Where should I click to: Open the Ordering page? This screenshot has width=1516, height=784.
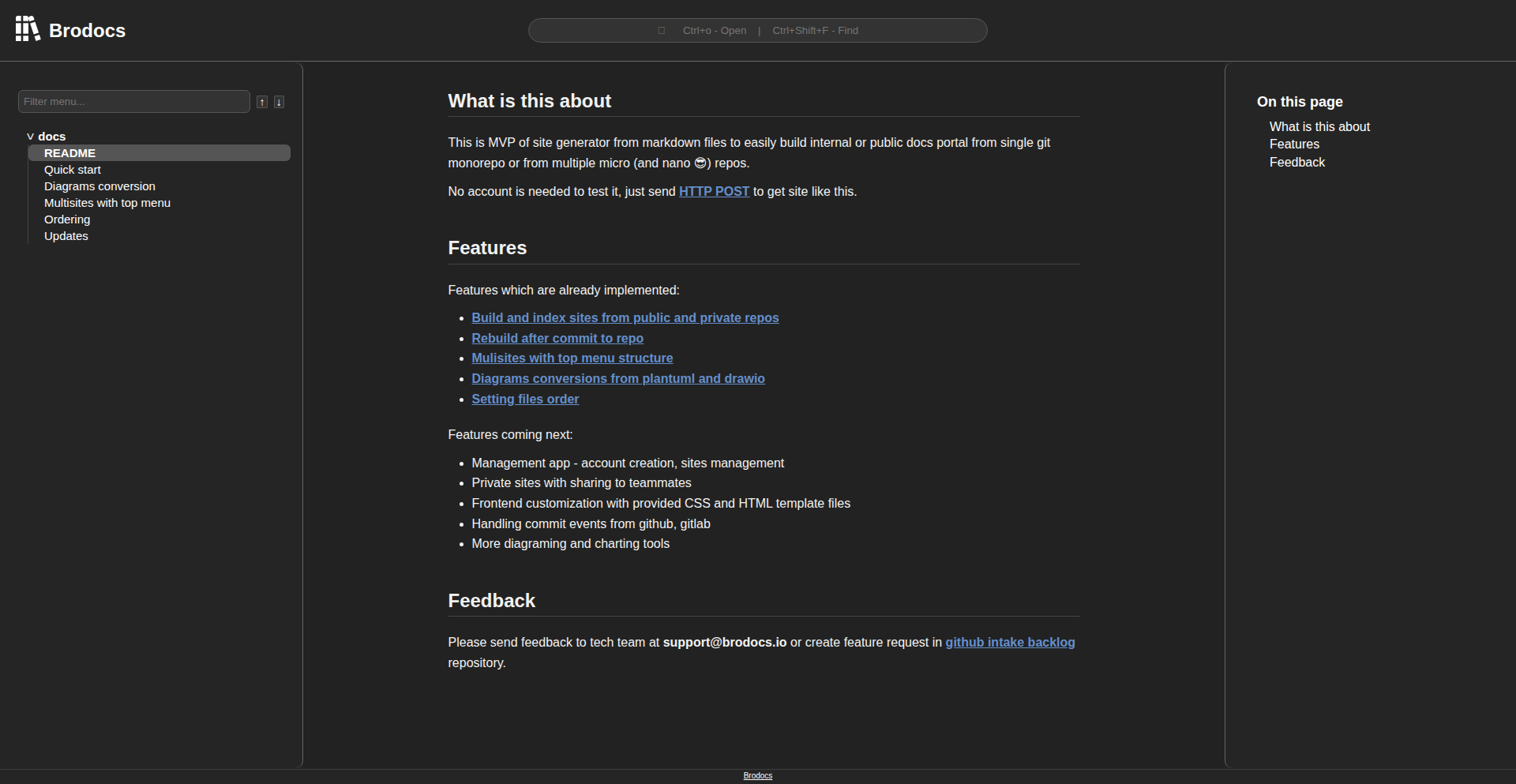point(67,219)
